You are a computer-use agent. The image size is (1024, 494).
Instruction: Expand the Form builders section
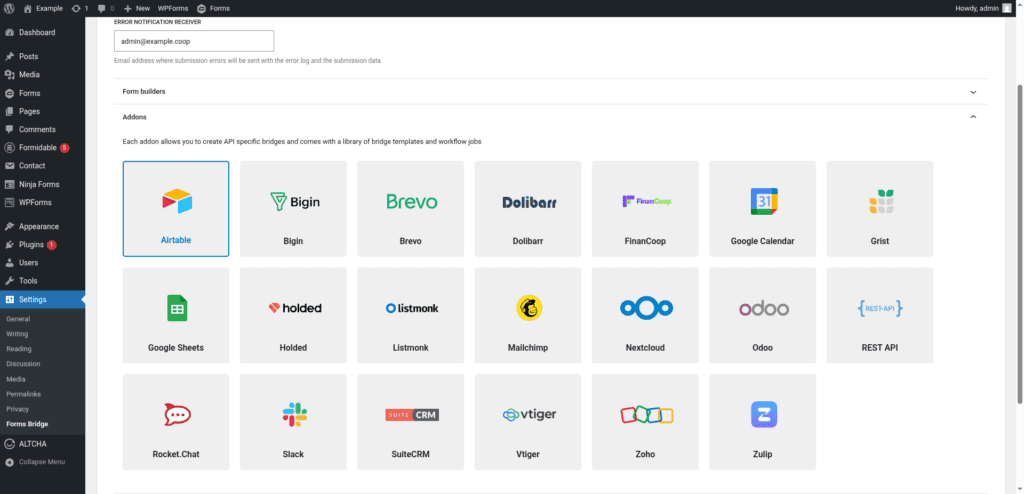click(551, 91)
